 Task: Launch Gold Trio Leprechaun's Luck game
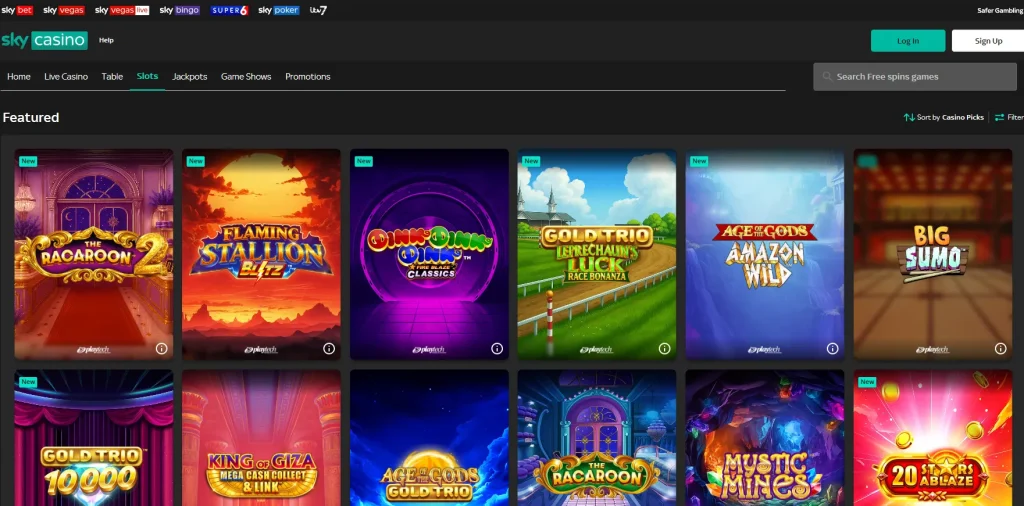pos(597,254)
